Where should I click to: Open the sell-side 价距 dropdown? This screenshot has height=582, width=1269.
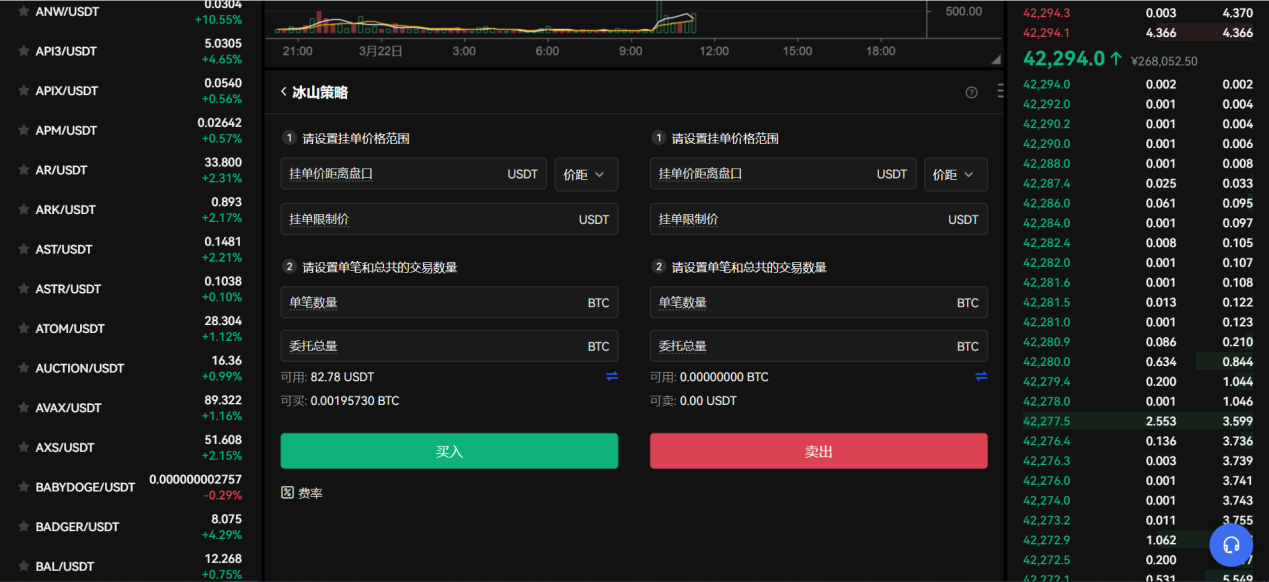955,173
